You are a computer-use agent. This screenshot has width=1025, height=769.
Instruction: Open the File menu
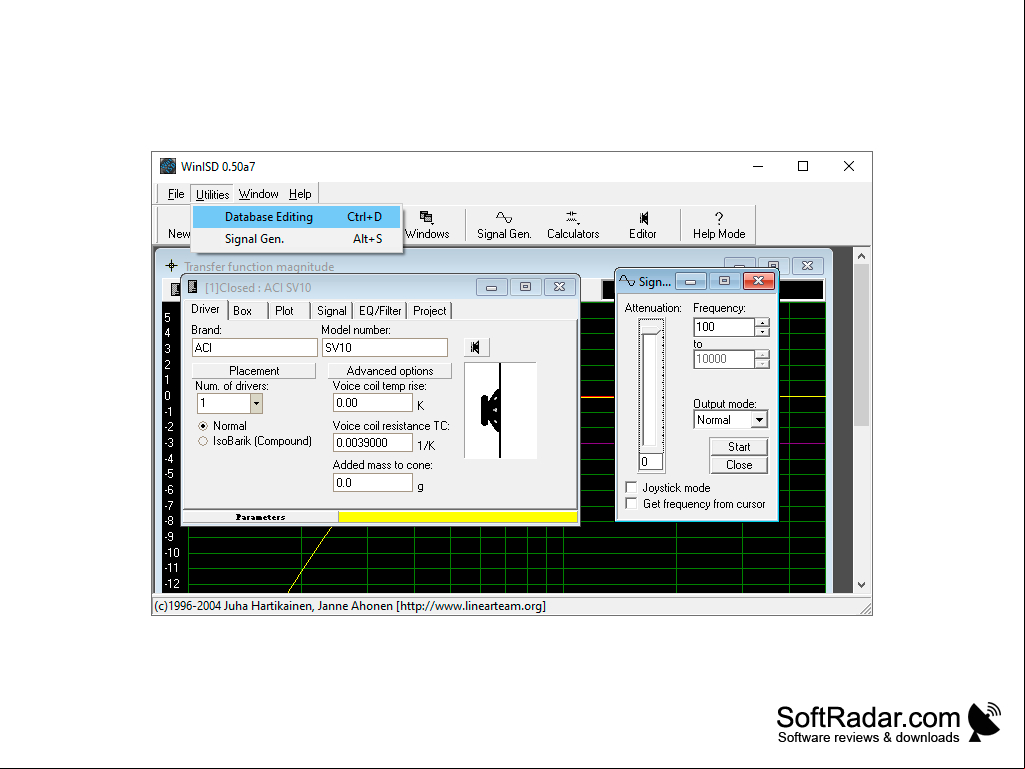[176, 194]
